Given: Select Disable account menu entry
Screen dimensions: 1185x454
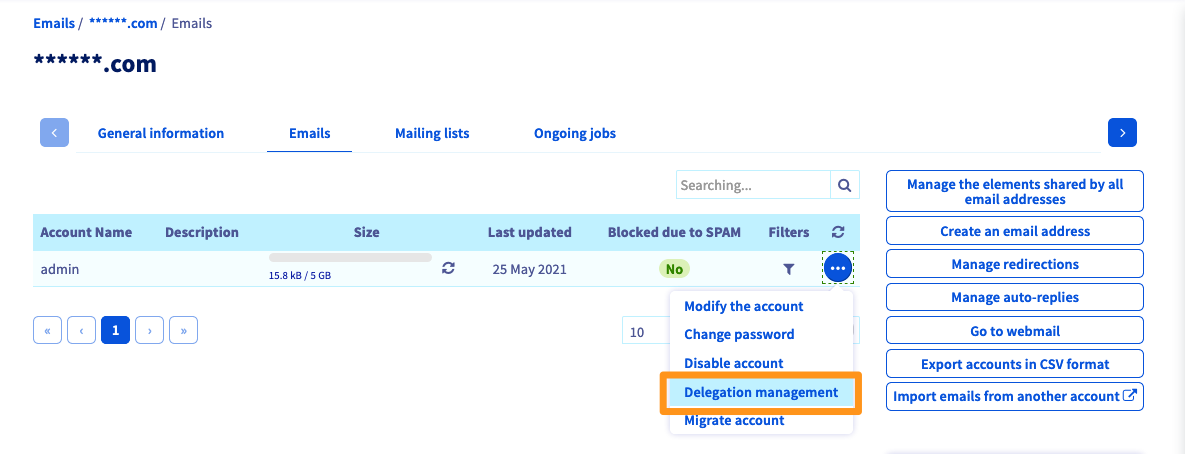Looking at the screenshot, I should [733, 363].
